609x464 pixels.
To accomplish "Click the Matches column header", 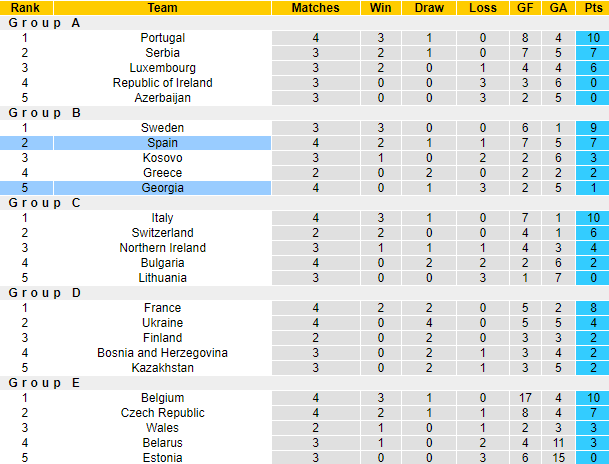I will pyautogui.click(x=315, y=8).
